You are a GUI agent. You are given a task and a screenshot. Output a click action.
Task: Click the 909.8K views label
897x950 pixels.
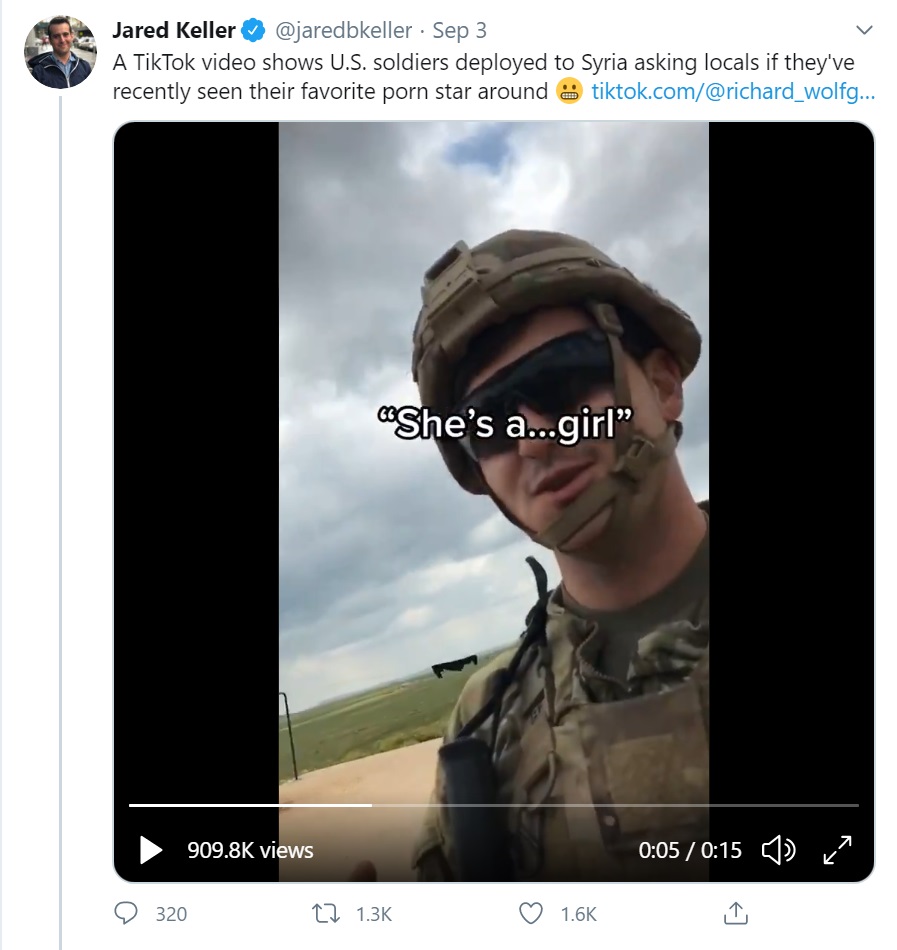250,851
